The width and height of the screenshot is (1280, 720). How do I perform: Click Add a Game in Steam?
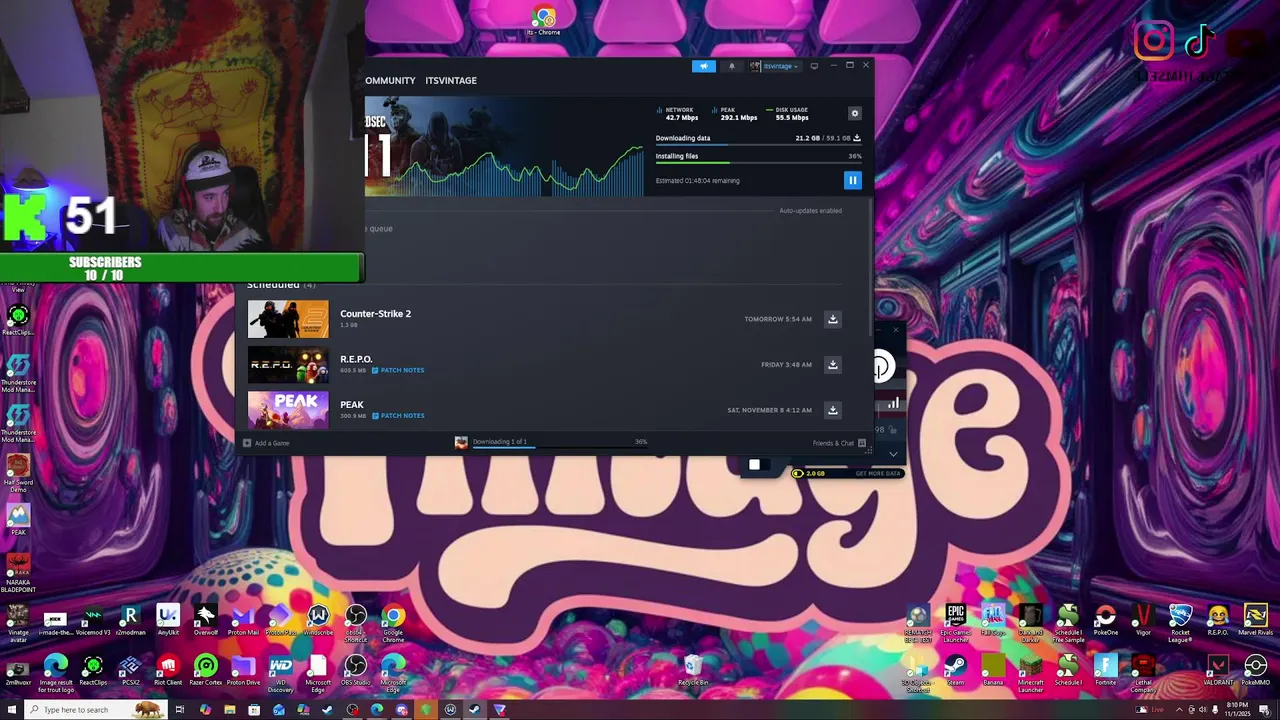[x=266, y=443]
